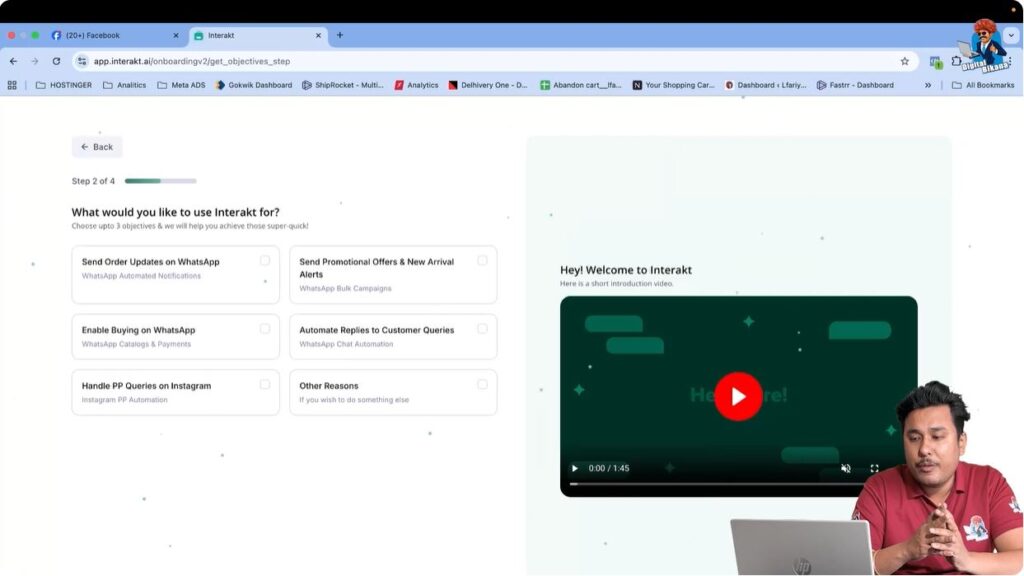Play the Interakt introduction video
Screen dimensions: 1024x576
pos(738,395)
